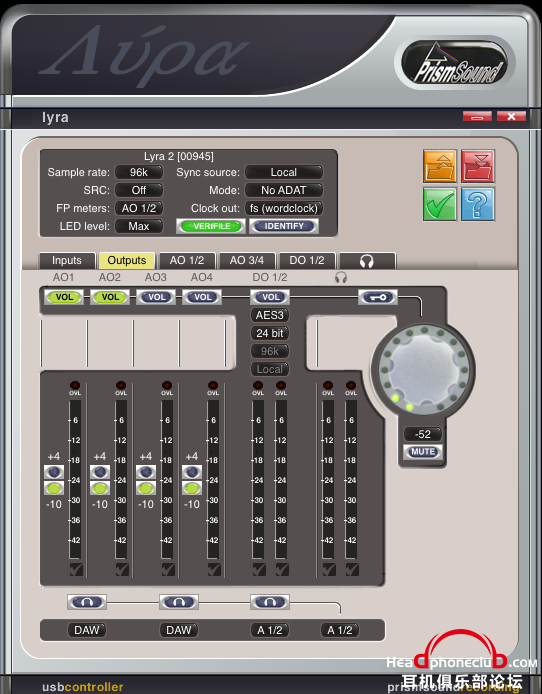Open the LED level Max dropdown
This screenshot has width=542, height=694.
[x=139, y=227]
